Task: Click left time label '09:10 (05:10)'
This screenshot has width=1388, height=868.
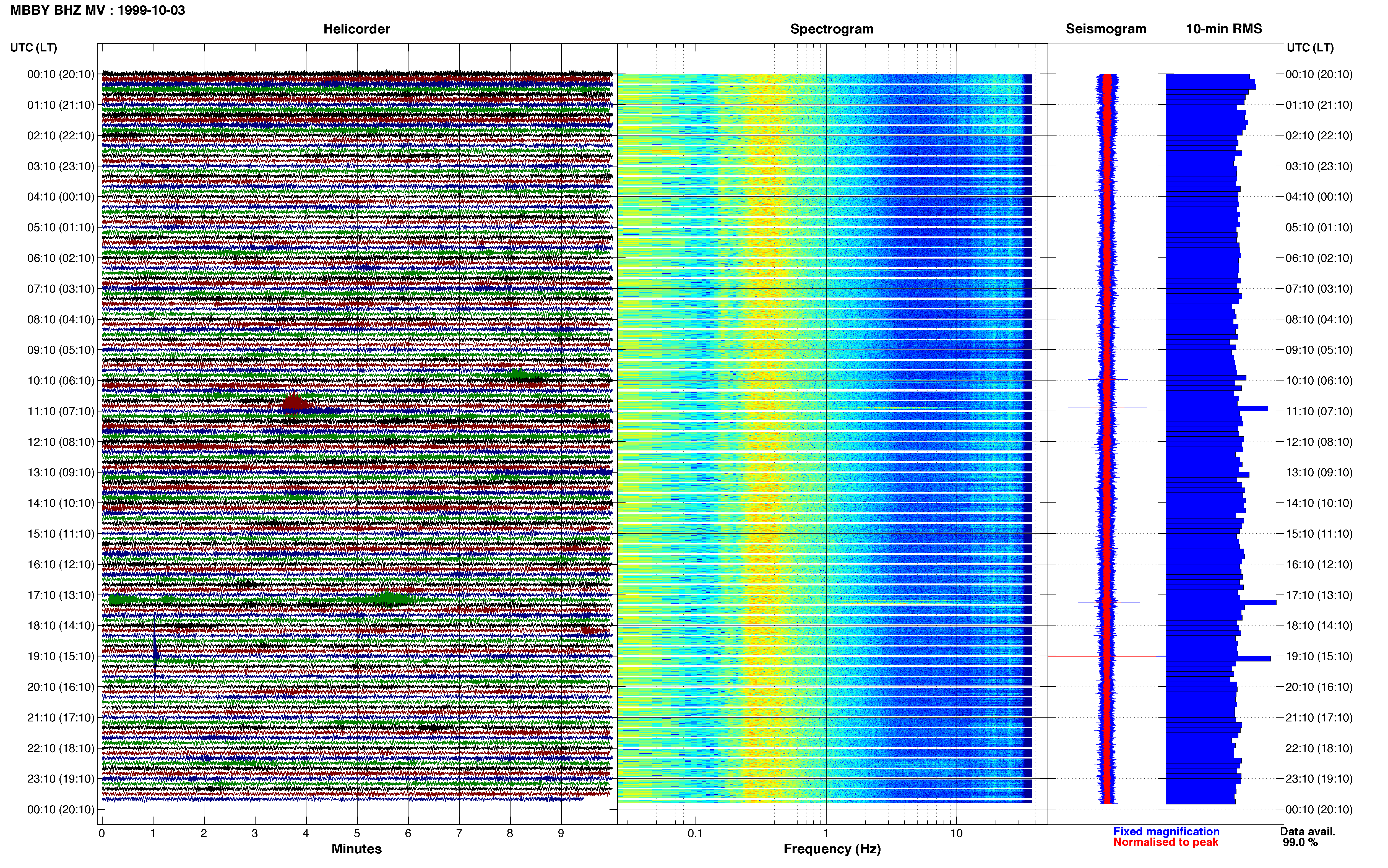Action: pyautogui.click(x=61, y=350)
